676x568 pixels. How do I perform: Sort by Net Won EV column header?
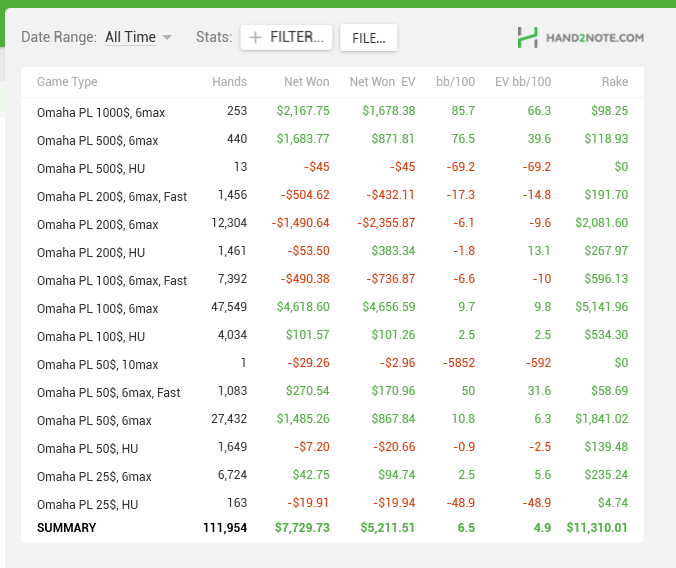click(x=382, y=82)
